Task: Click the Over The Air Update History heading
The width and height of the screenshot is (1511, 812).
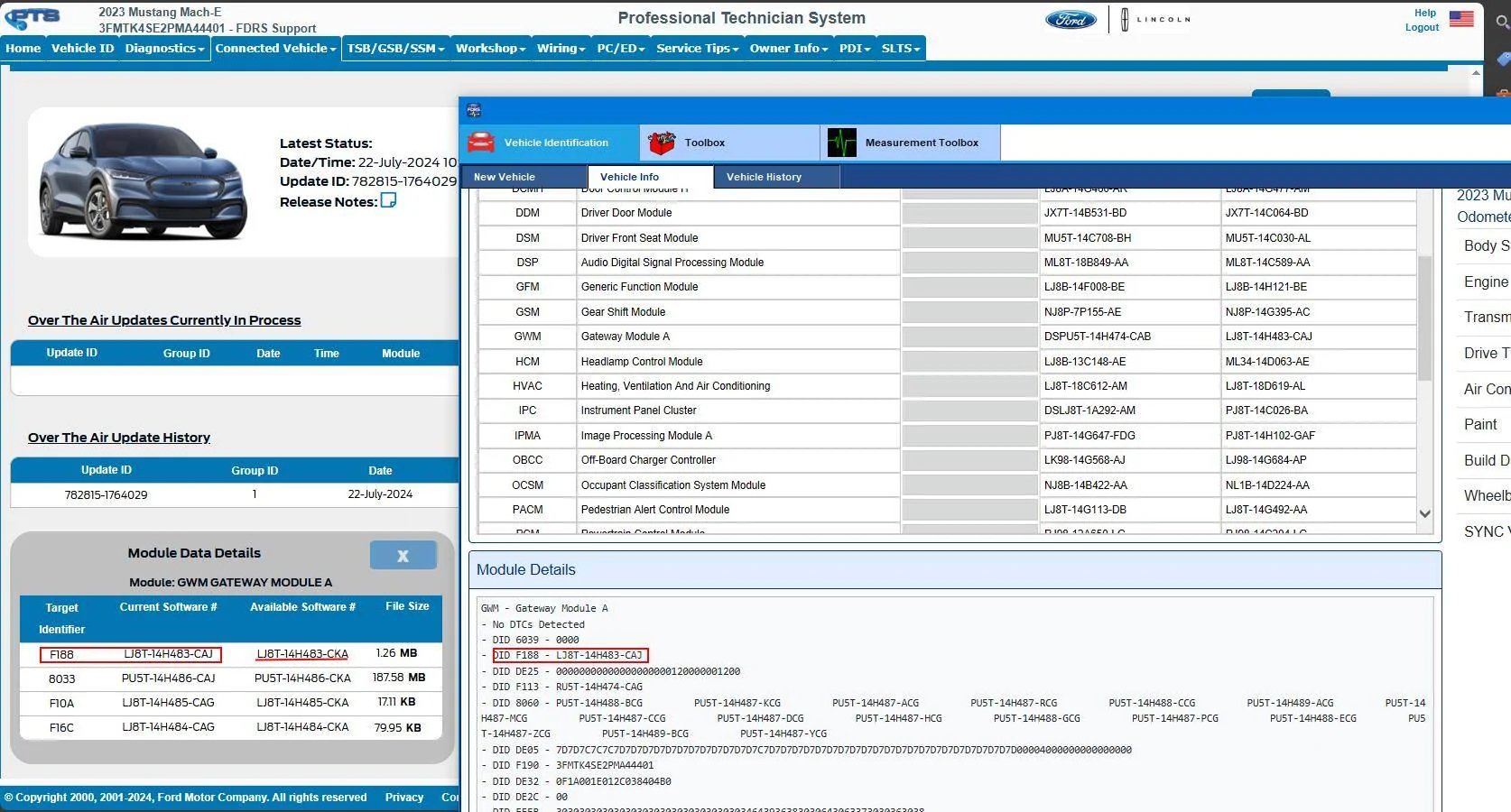Action: click(x=119, y=438)
